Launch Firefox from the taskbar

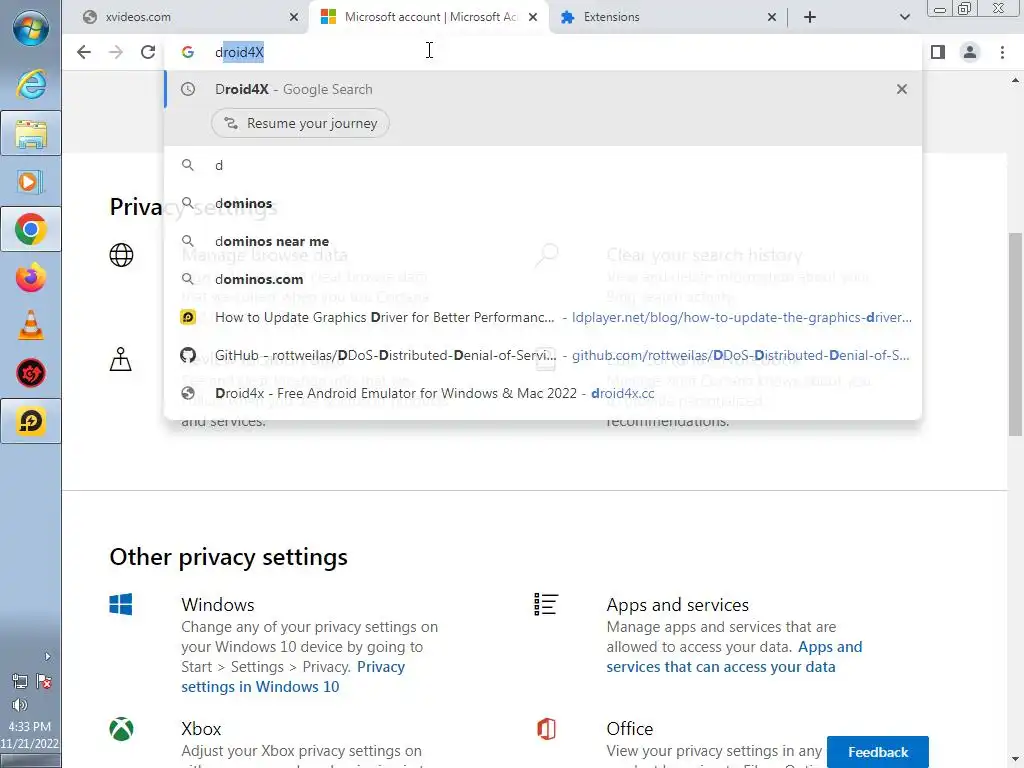31,278
